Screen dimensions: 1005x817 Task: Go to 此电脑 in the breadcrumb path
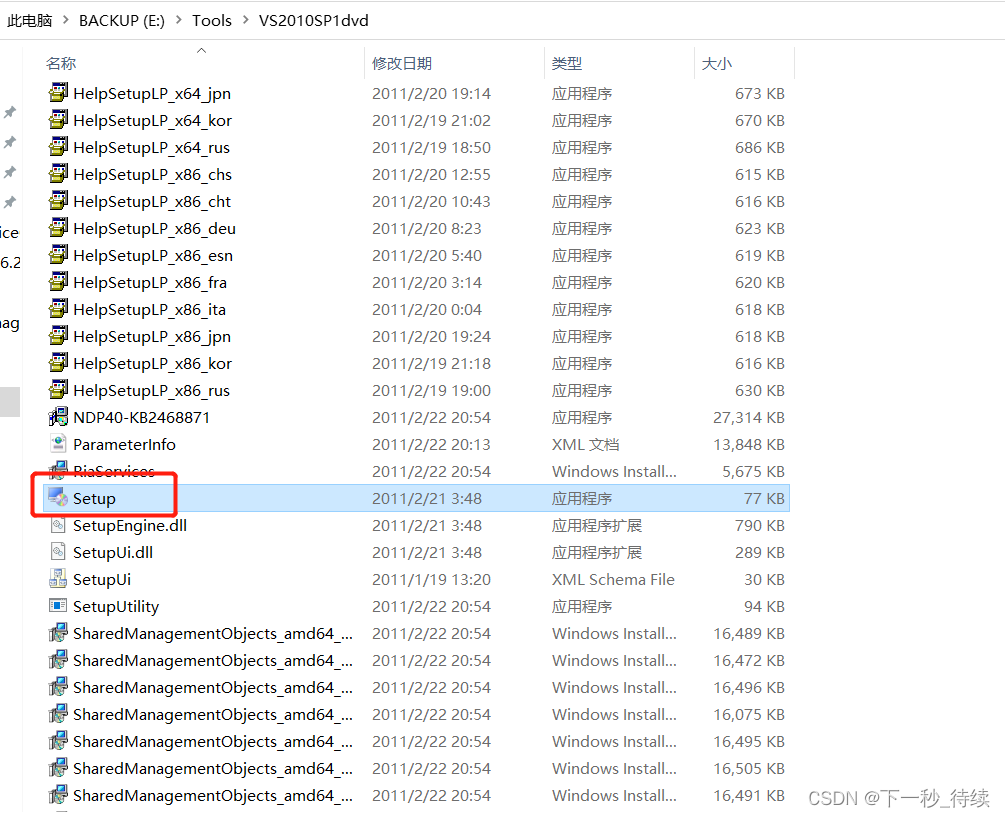tap(29, 21)
